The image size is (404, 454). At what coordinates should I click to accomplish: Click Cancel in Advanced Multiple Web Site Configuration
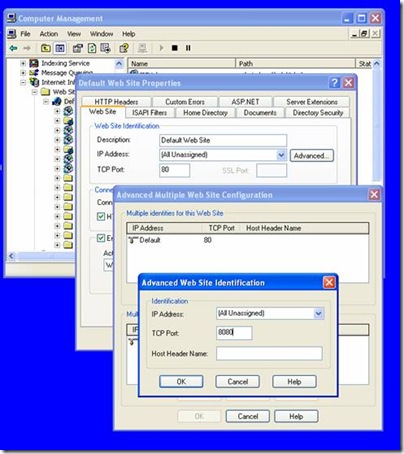point(248,416)
